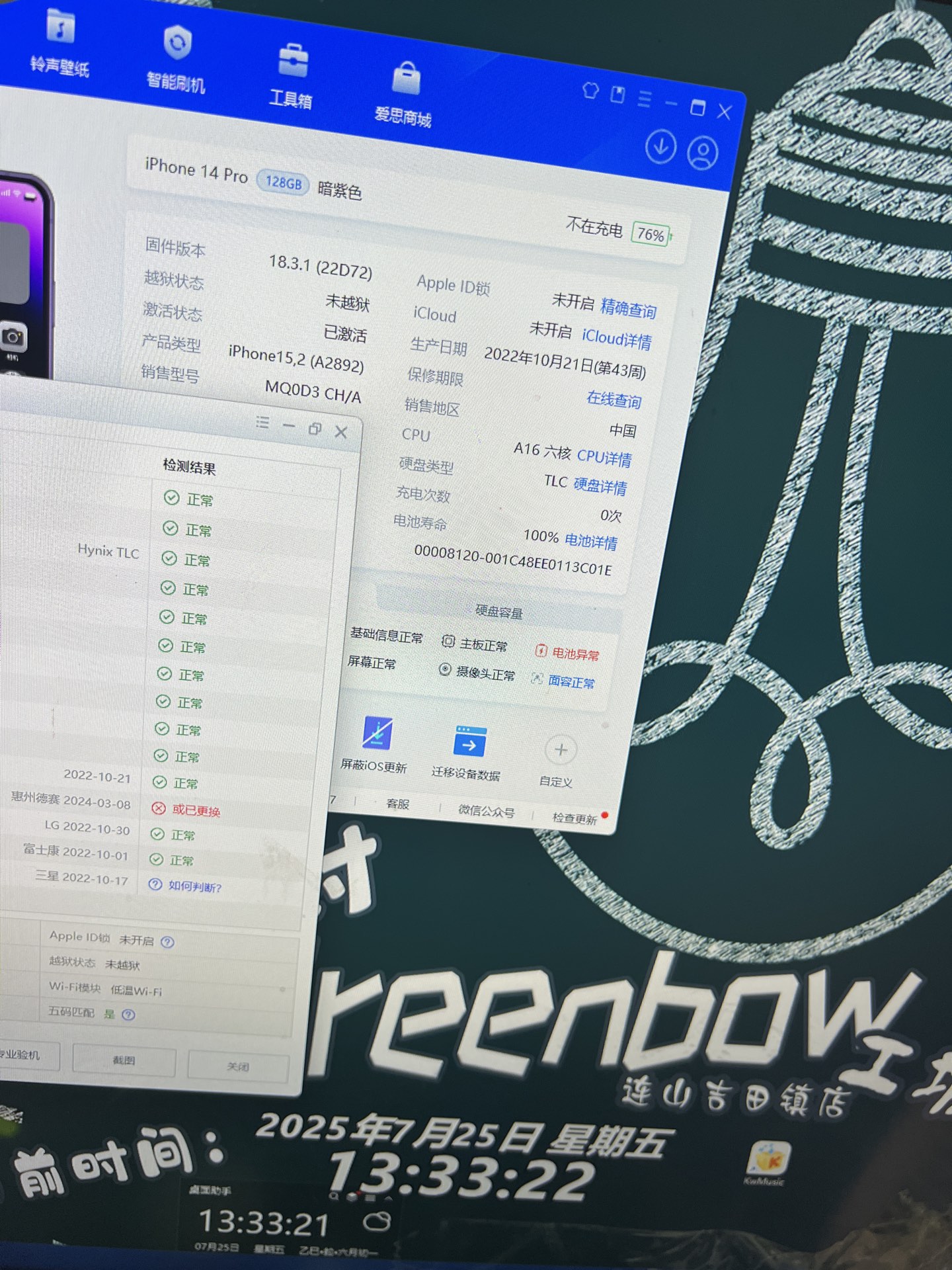This screenshot has height=1270, width=952.
Task: Click 正常 check result in Hynix TLC row
Action: [186, 560]
